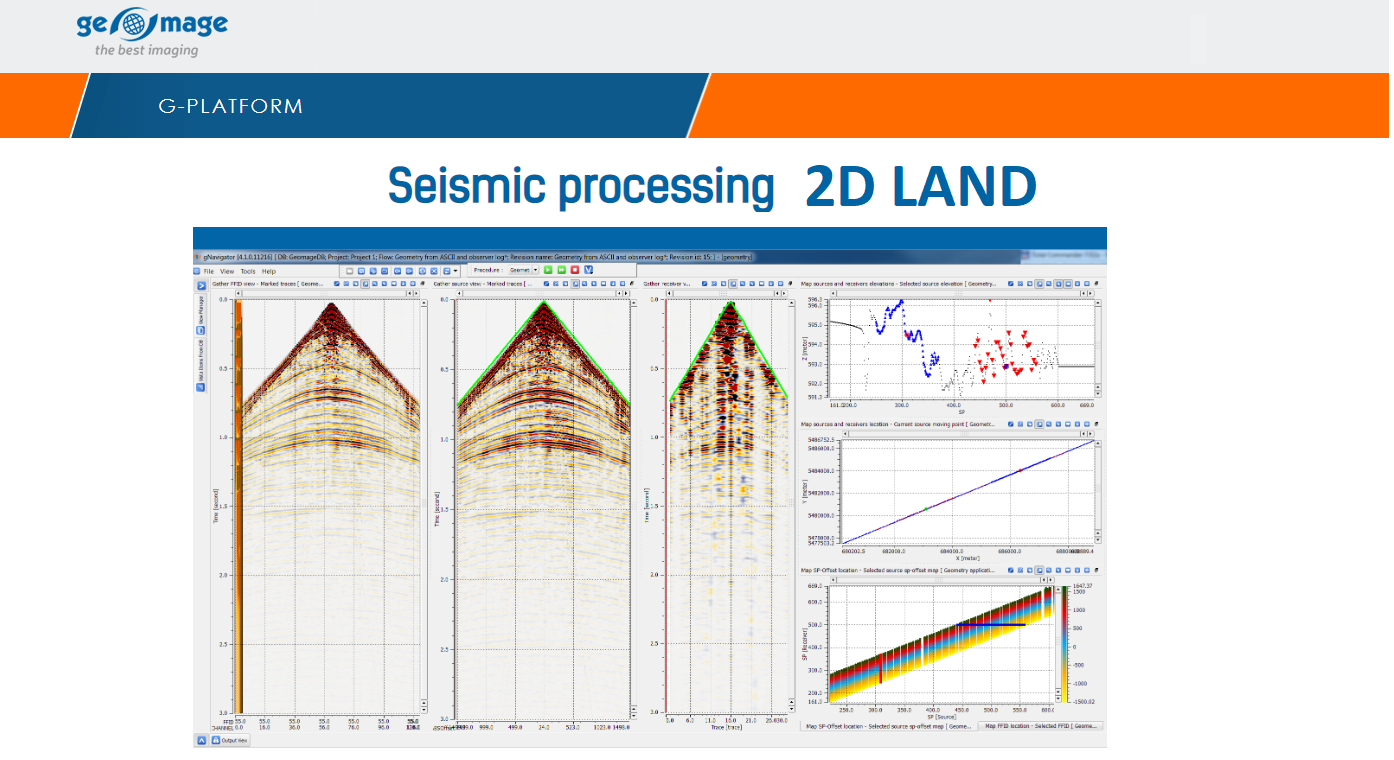
Task: Open the View menu
Action: (227, 271)
